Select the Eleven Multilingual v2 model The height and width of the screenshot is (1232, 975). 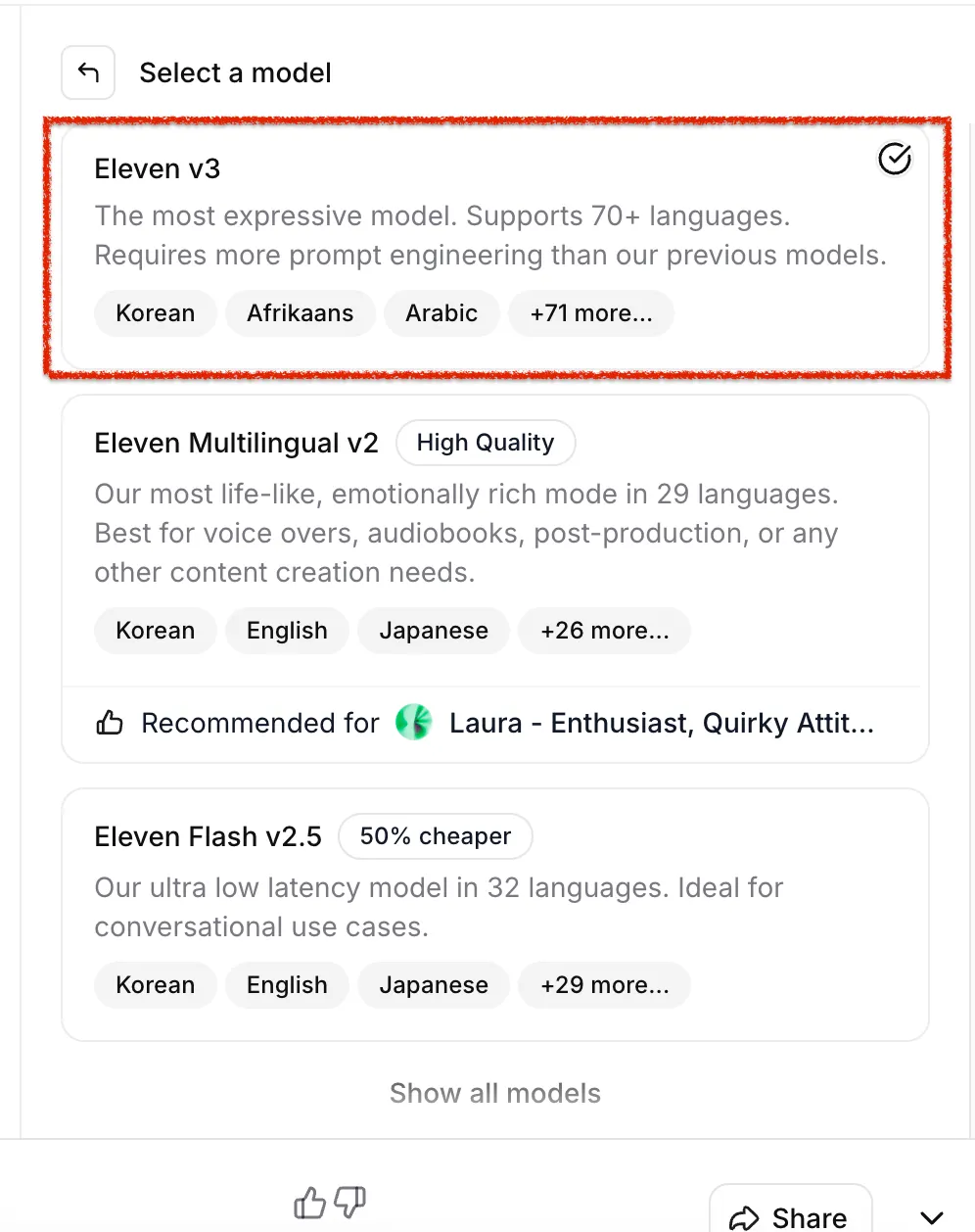(x=236, y=444)
